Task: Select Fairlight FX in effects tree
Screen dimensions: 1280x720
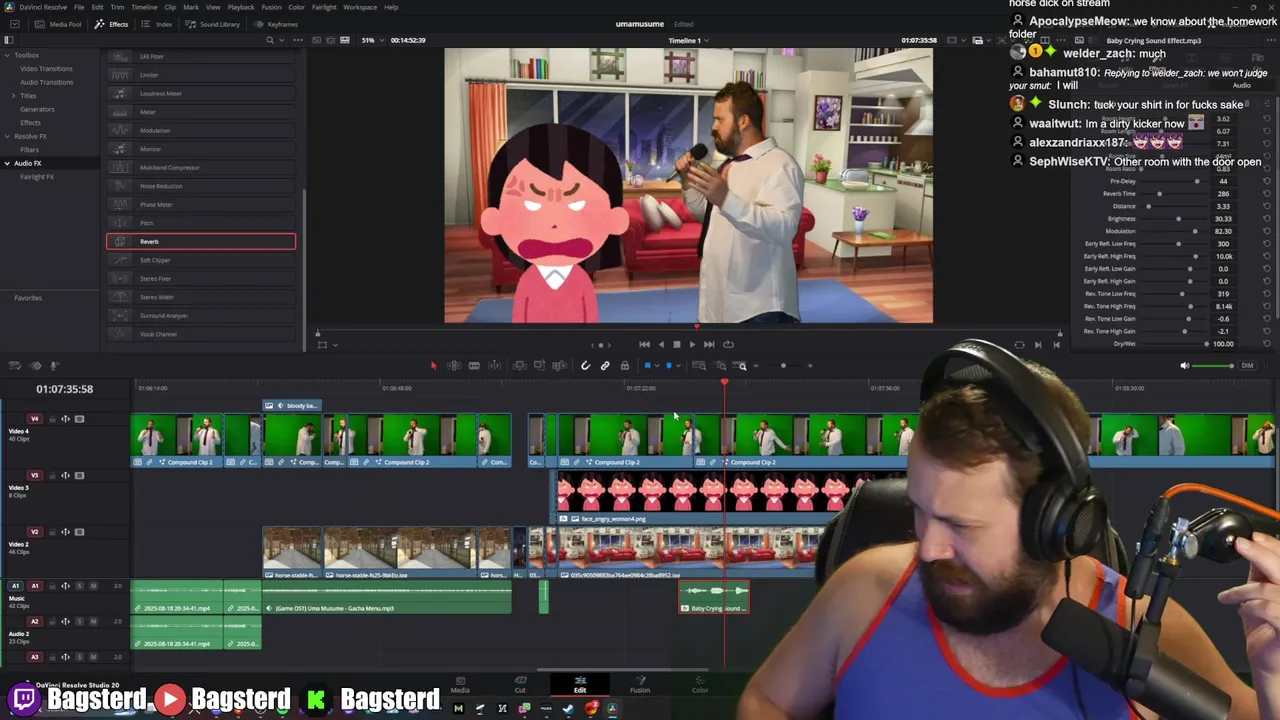Action: tap(37, 177)
